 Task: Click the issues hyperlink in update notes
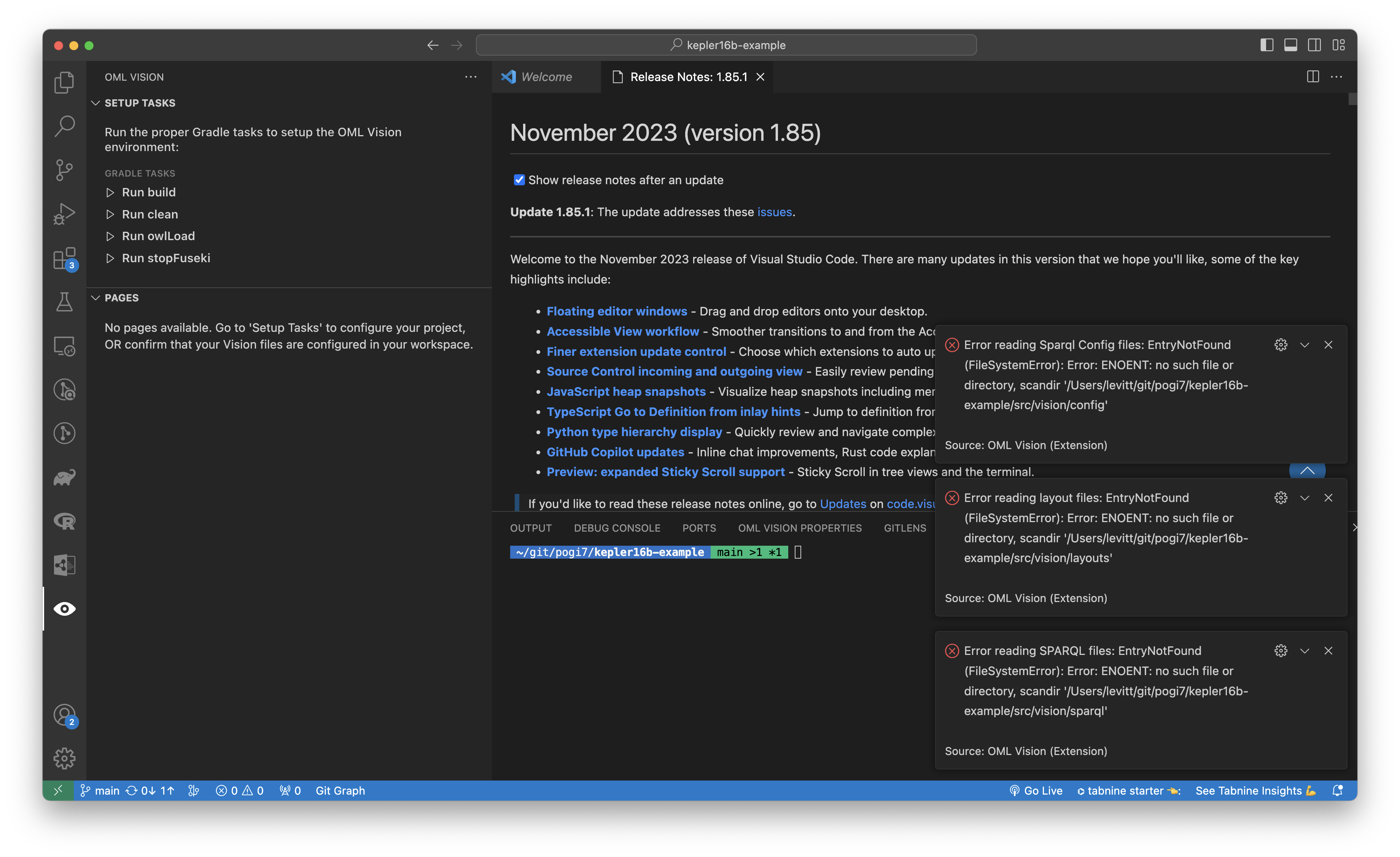pyautogui.click(x=775, y=212)
